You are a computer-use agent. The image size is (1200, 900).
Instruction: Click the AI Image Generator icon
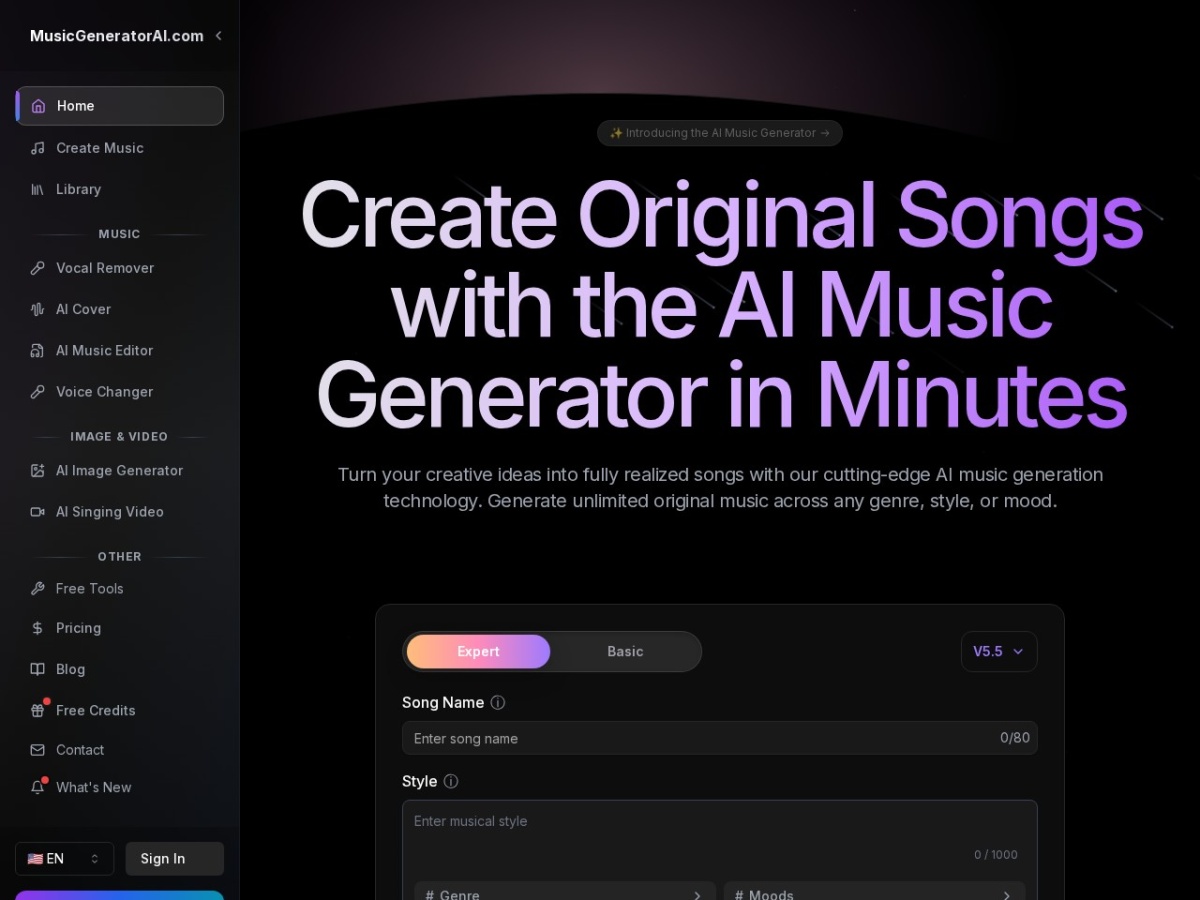click(38, 470)
